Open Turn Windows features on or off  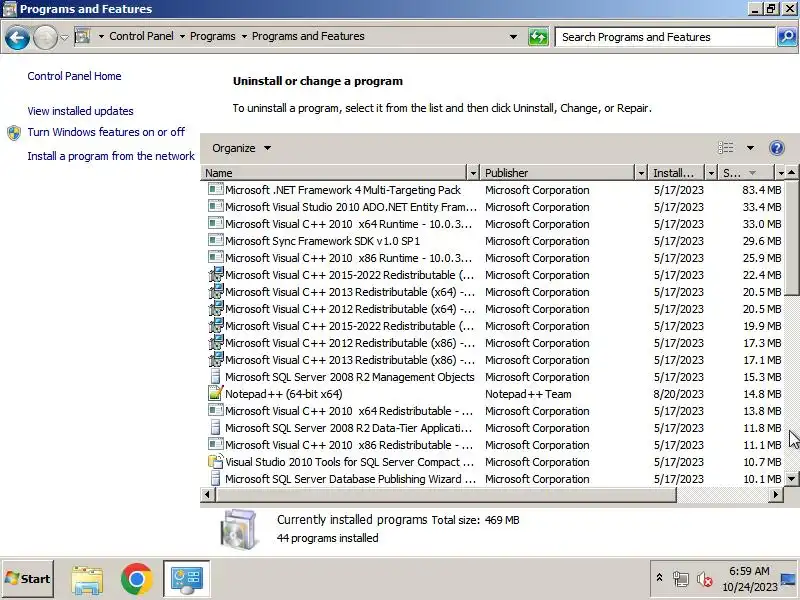(106, 132)
